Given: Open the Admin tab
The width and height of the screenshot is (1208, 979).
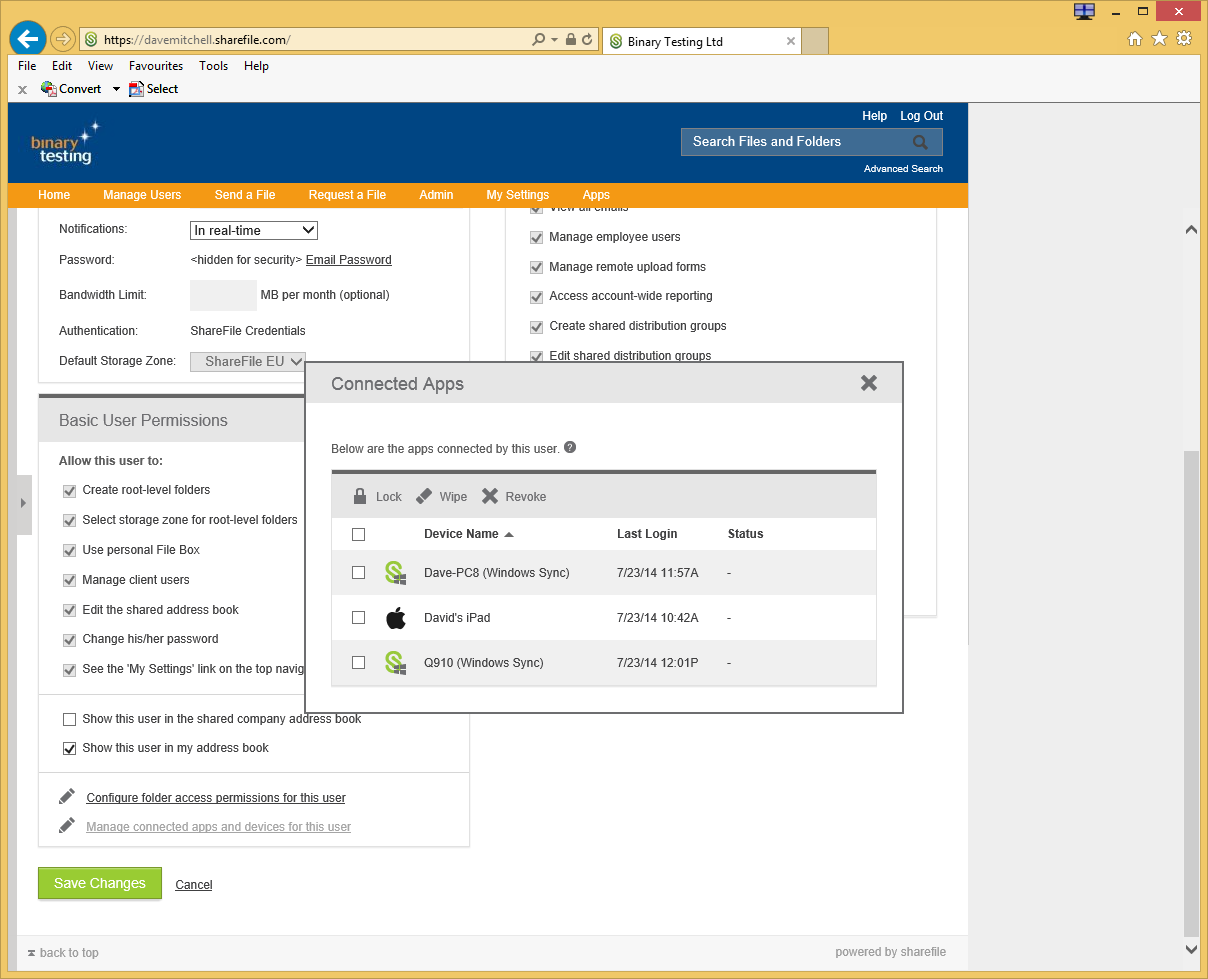Looking at the screenshot, I should (x=436, y=195).
